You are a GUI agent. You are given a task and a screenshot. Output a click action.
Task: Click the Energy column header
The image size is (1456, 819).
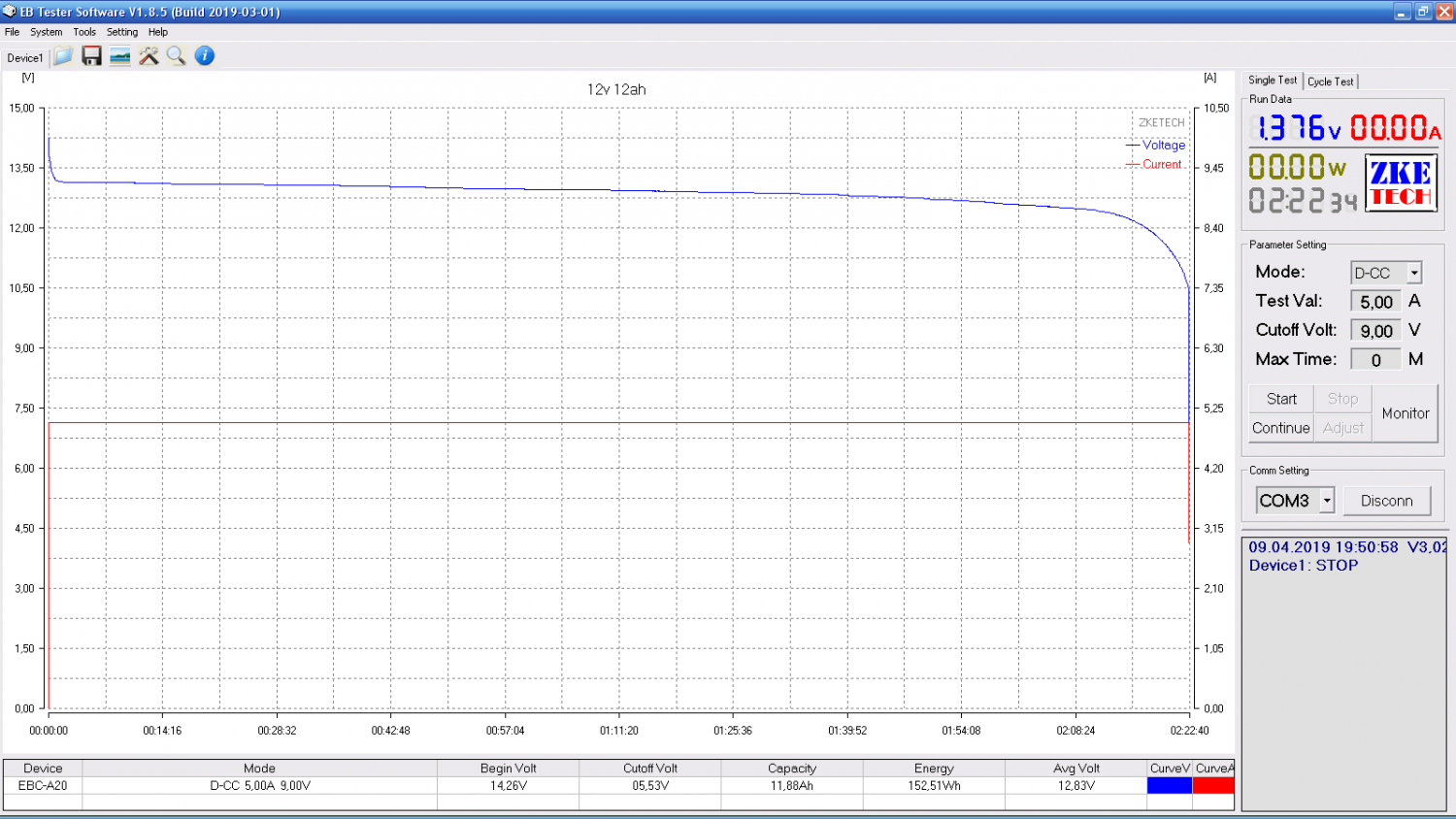pyautogui.click(x=934, y=769)
